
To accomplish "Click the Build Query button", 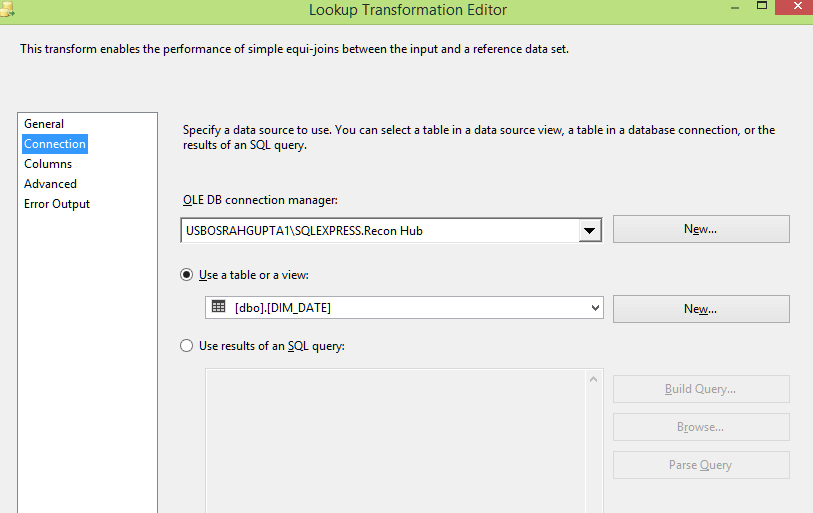I will (x=701, y=389).
